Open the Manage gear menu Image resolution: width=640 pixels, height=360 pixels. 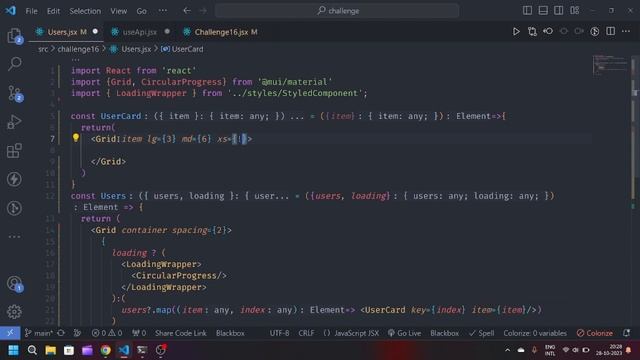tap(14, 312)
